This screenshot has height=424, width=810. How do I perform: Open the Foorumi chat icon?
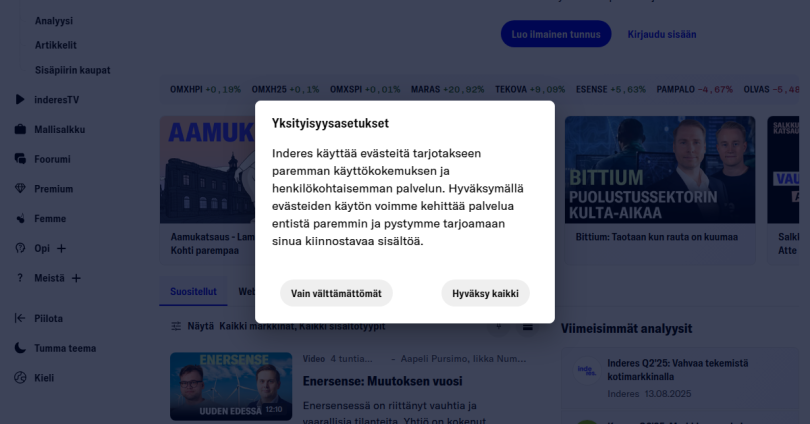pyautogui.click(x=20, y=159)
